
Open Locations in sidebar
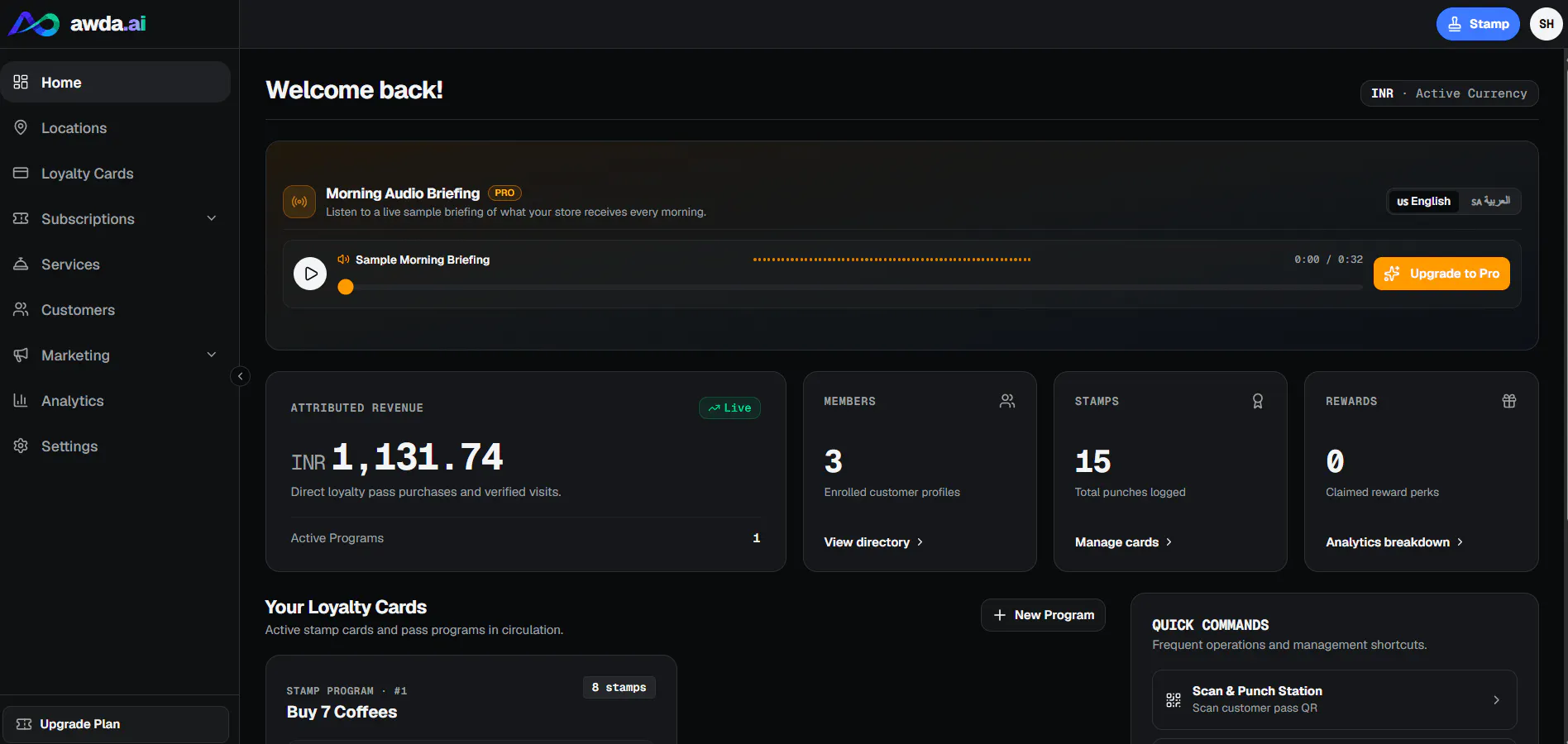116,127
